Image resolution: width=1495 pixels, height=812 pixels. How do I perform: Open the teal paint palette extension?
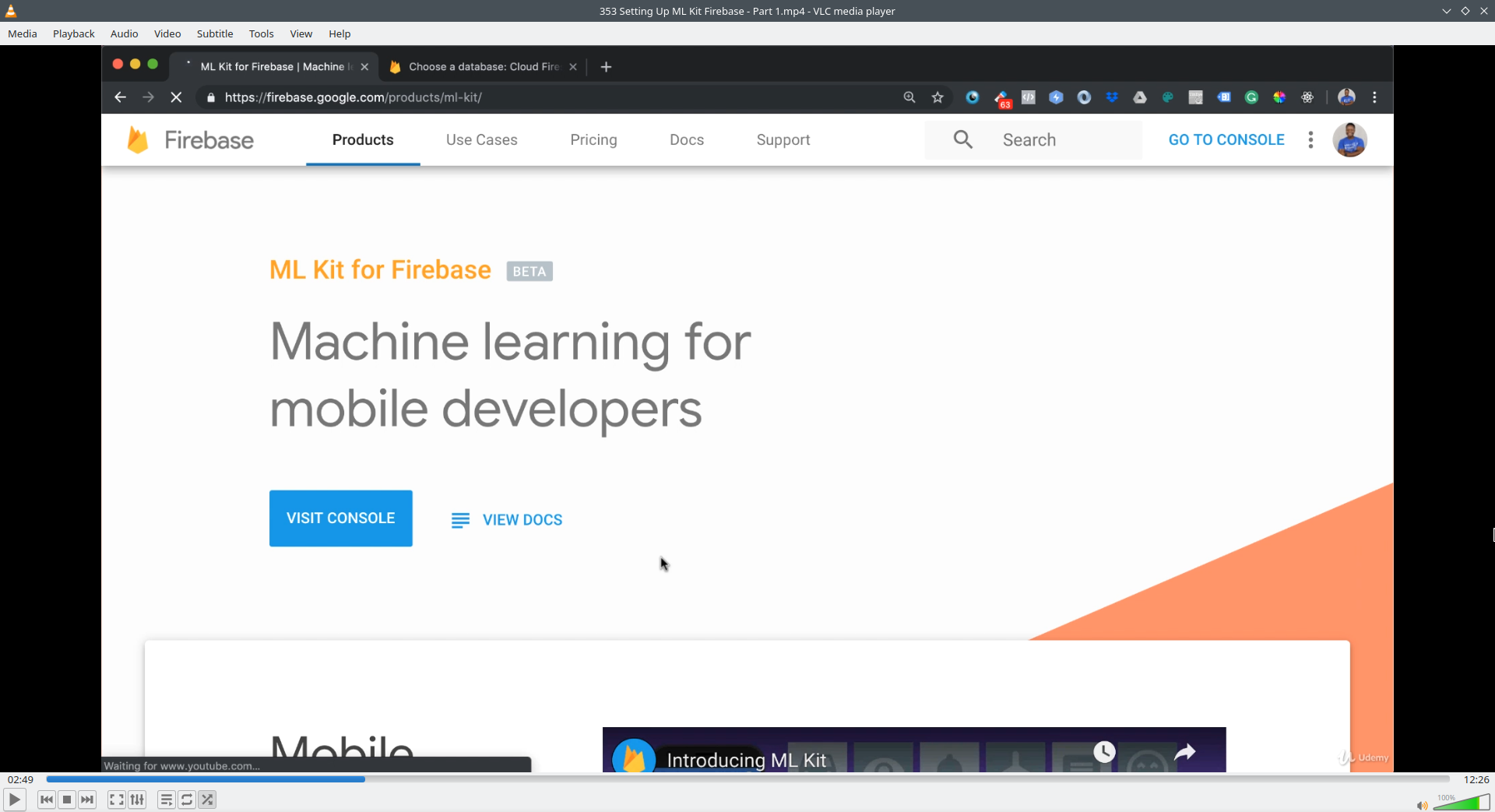pyautogui.click(x=1168, y=97)
